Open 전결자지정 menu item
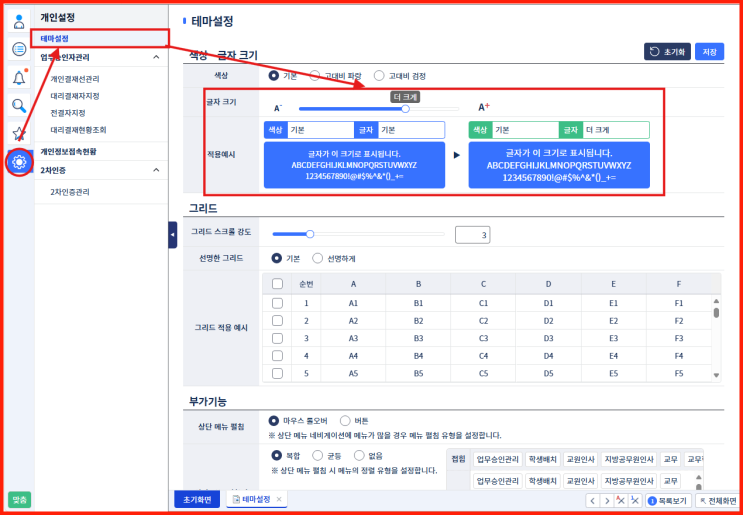743x515 pixels. coord(68,113)
